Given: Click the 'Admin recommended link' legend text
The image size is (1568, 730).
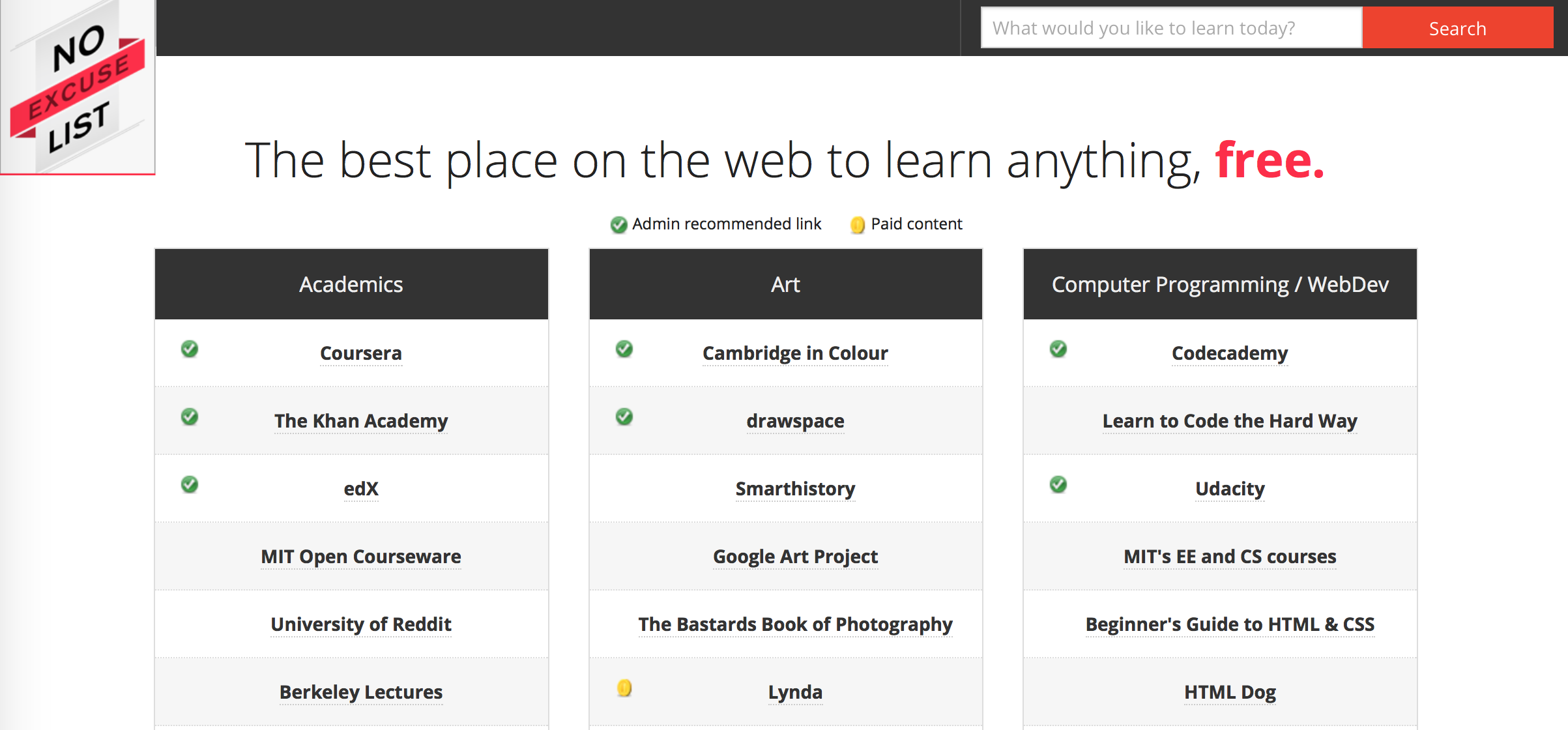Looking at the screenshot, I should 727,224.
